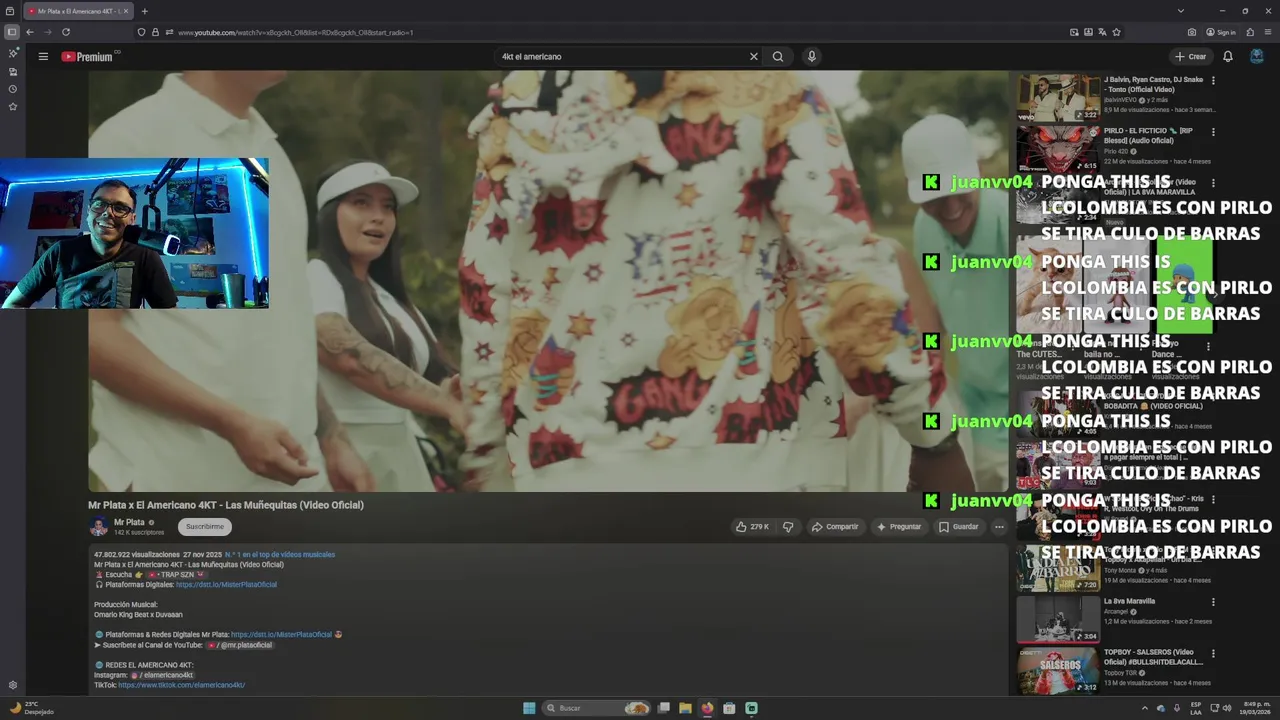This screenshot has width=1280, height=720.
Task: Open the AI chatbot sidebar icon
Action: [x=13, y=53]
